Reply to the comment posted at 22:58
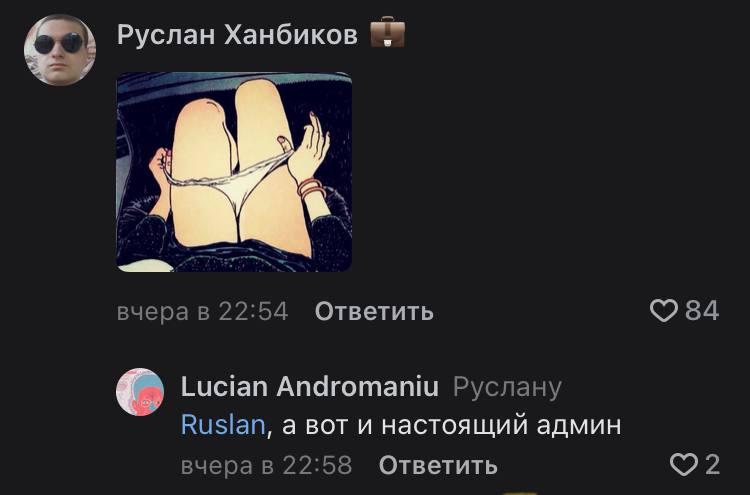 point(438,465)
